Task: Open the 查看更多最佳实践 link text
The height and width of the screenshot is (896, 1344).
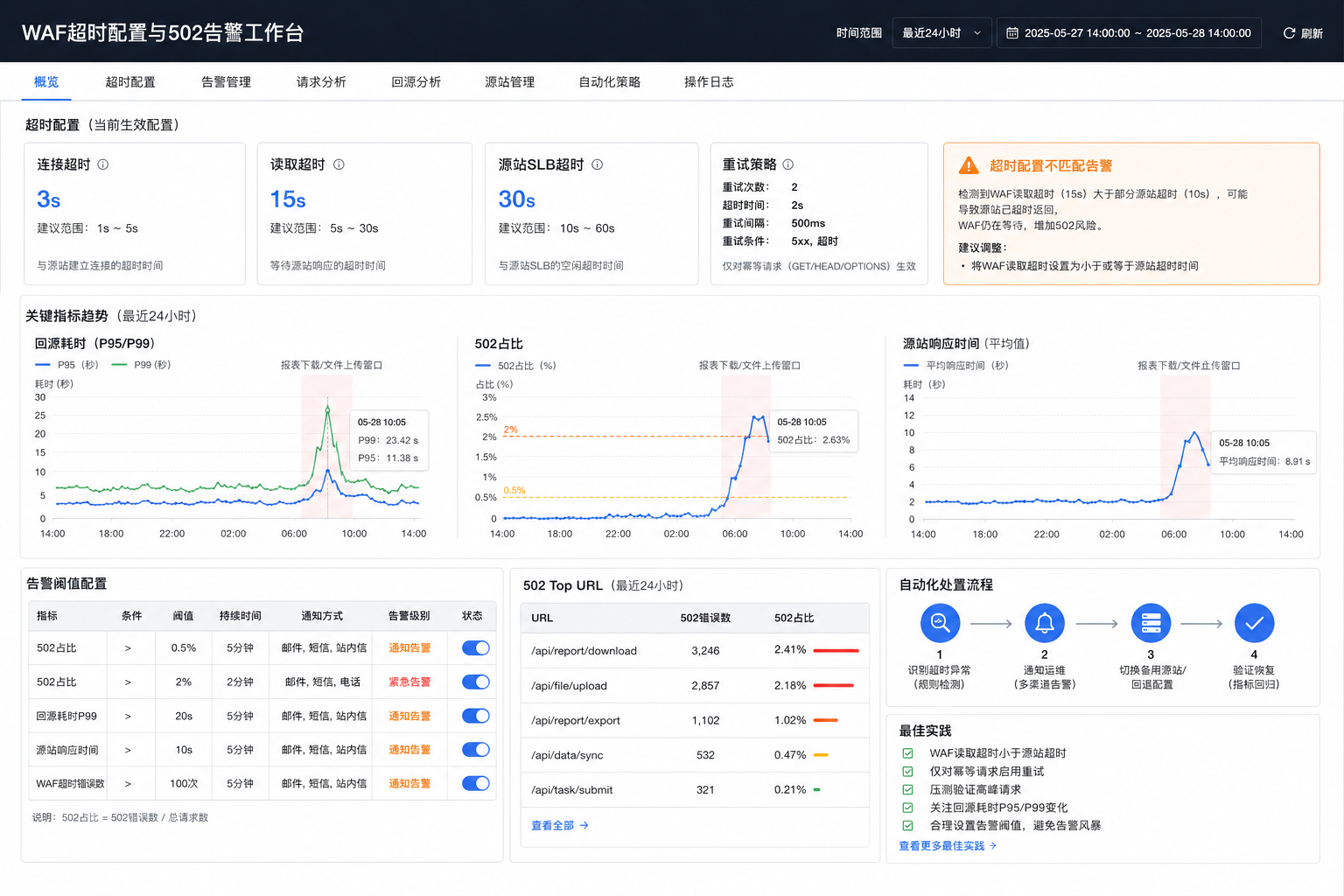Action: pyautogui.click(x=941, y=846)
